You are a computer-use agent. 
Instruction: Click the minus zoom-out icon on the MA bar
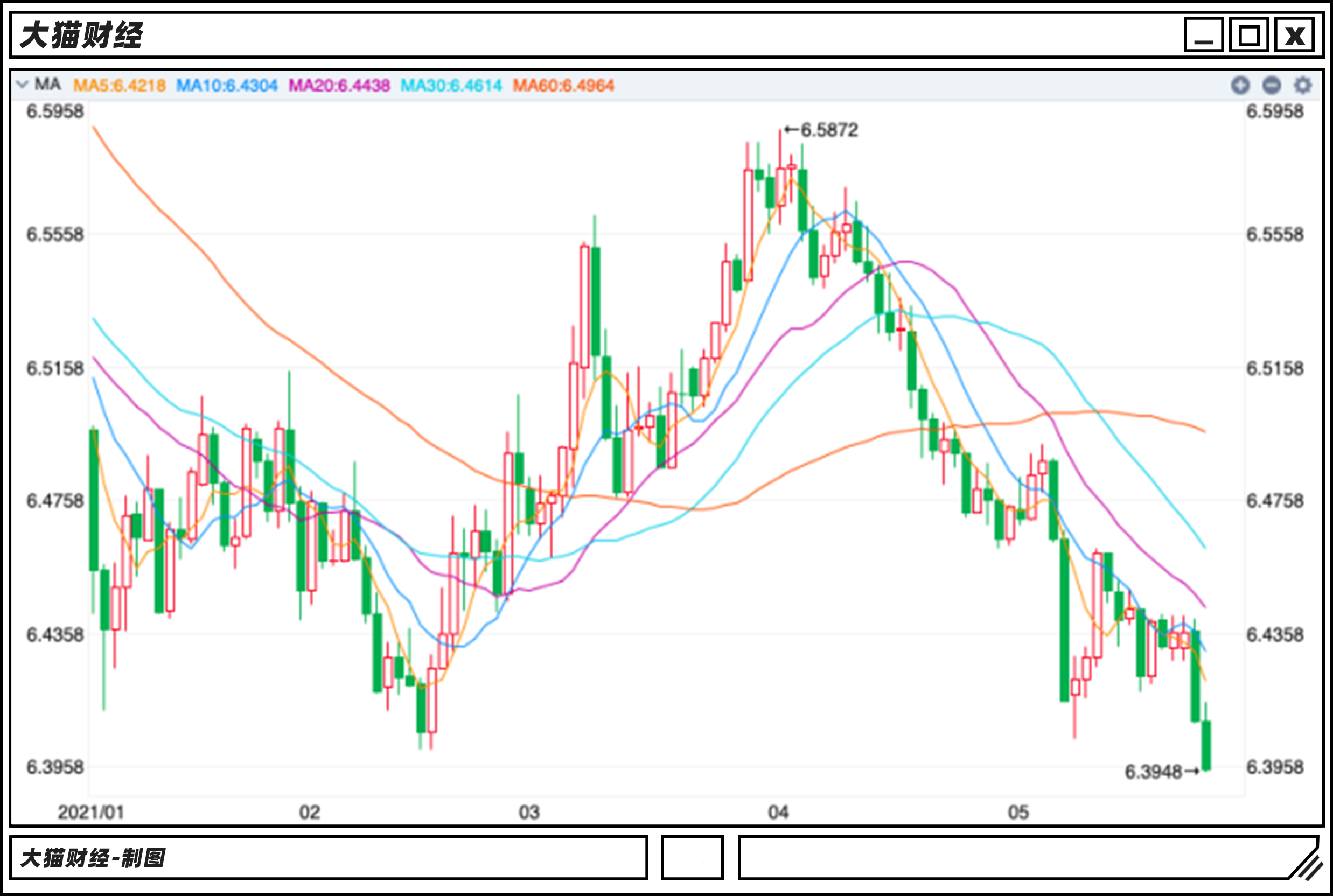click(1271, 85)
